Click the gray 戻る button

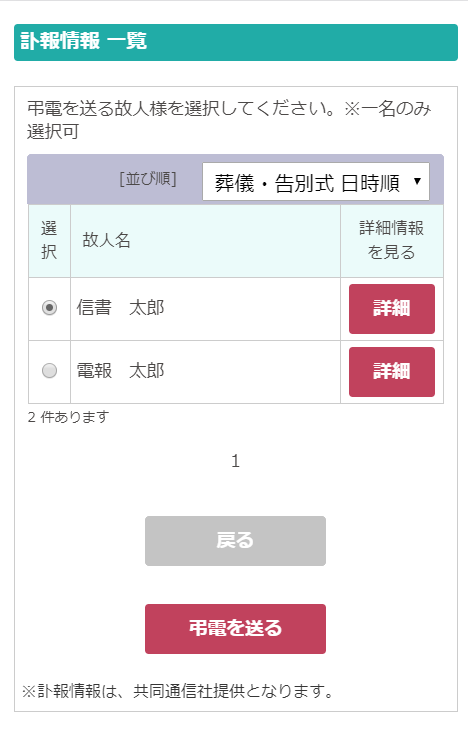[x=235, y=540]
